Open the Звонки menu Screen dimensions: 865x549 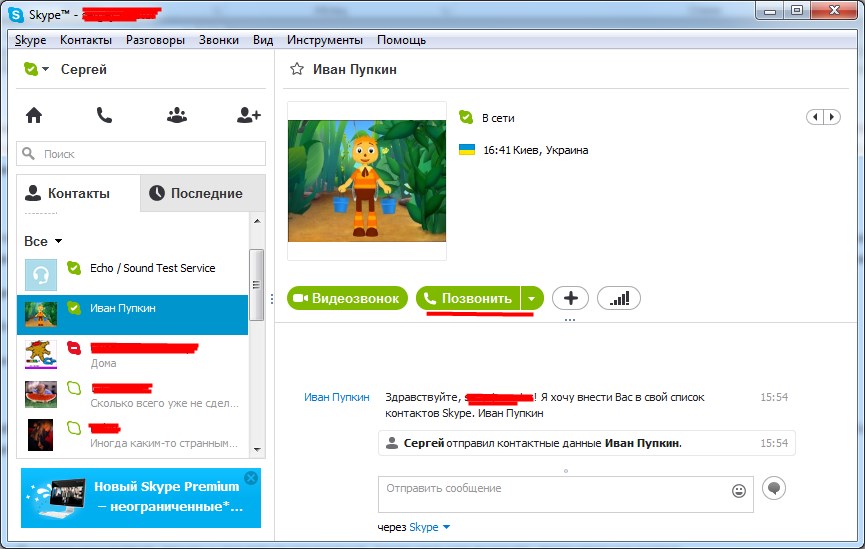219,40
